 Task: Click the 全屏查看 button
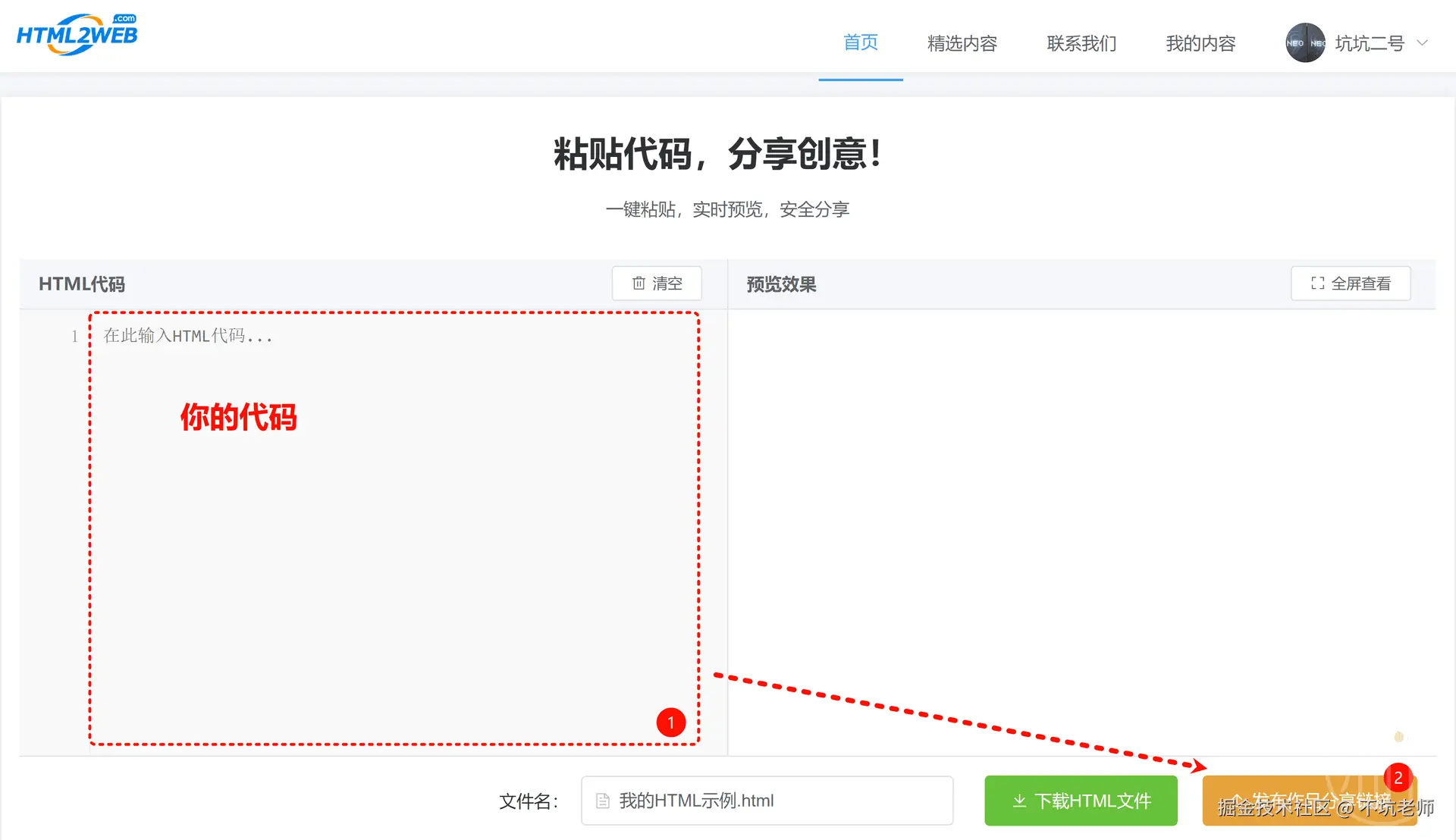click(x=1351, y=284)
